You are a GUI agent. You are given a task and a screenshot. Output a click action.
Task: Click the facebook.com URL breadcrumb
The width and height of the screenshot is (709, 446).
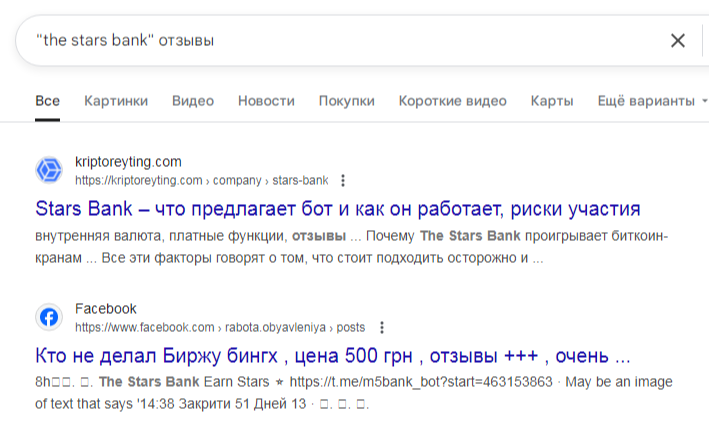coord(220,327)
